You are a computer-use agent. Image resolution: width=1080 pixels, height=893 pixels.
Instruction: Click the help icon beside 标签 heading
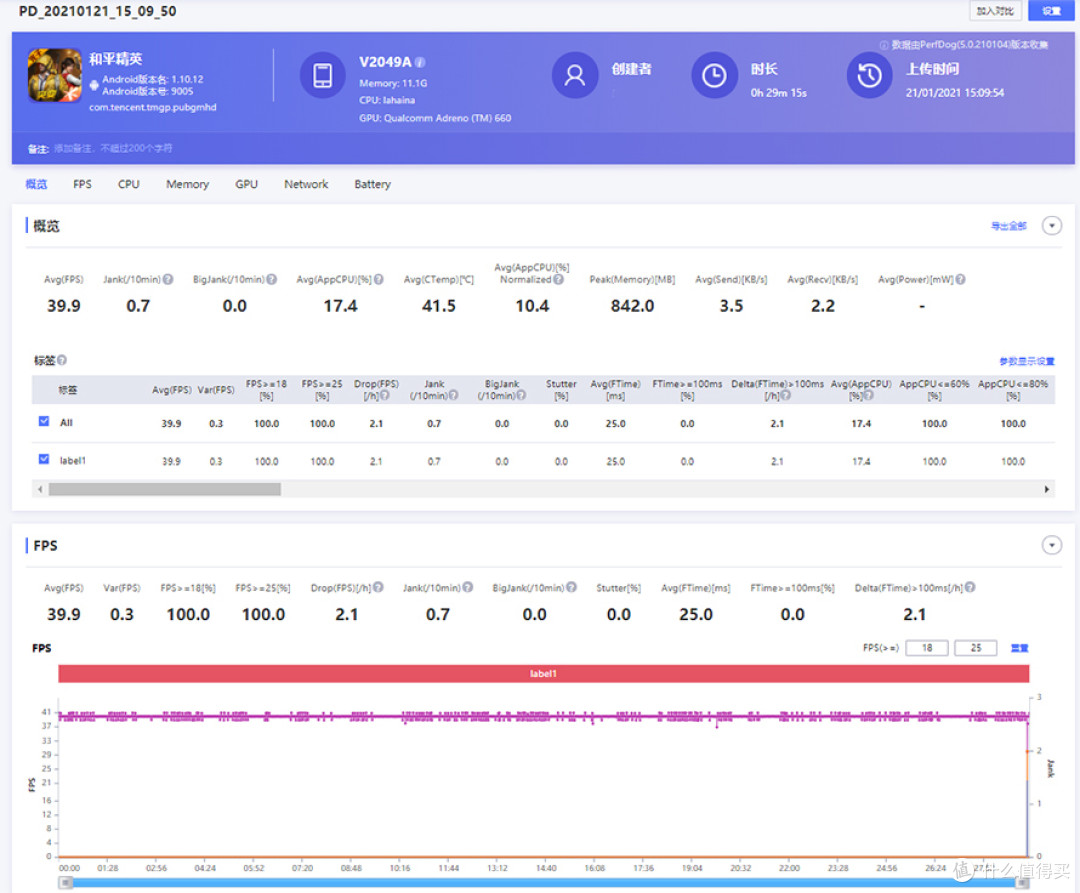tap(62, 360)
